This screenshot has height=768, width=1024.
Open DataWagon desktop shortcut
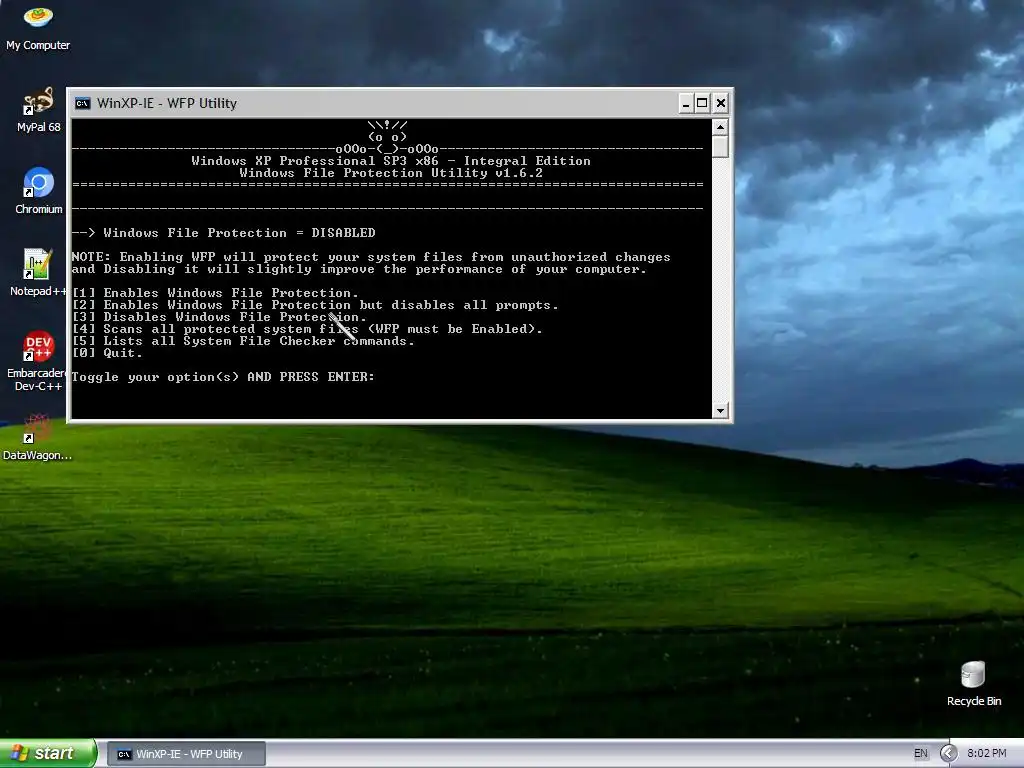37,438
